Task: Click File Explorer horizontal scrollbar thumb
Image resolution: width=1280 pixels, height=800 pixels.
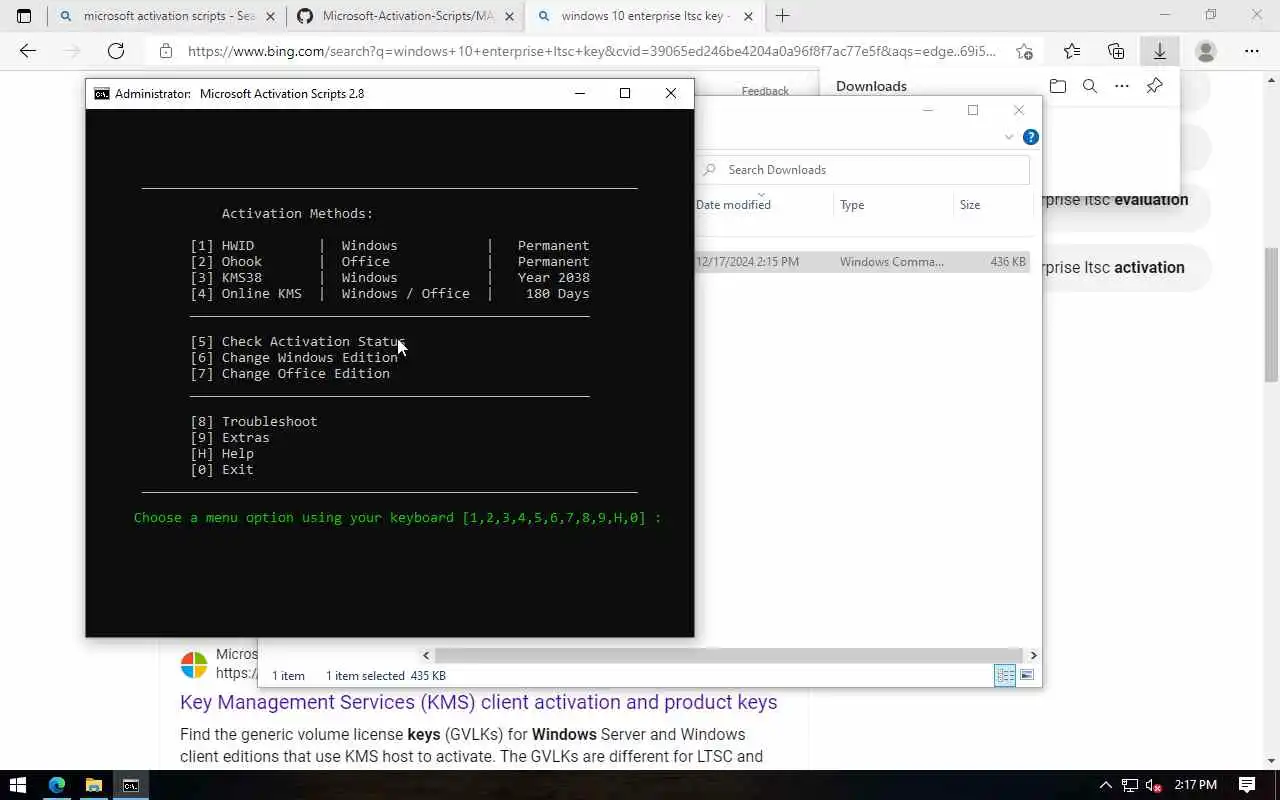Action: (729, 655)
